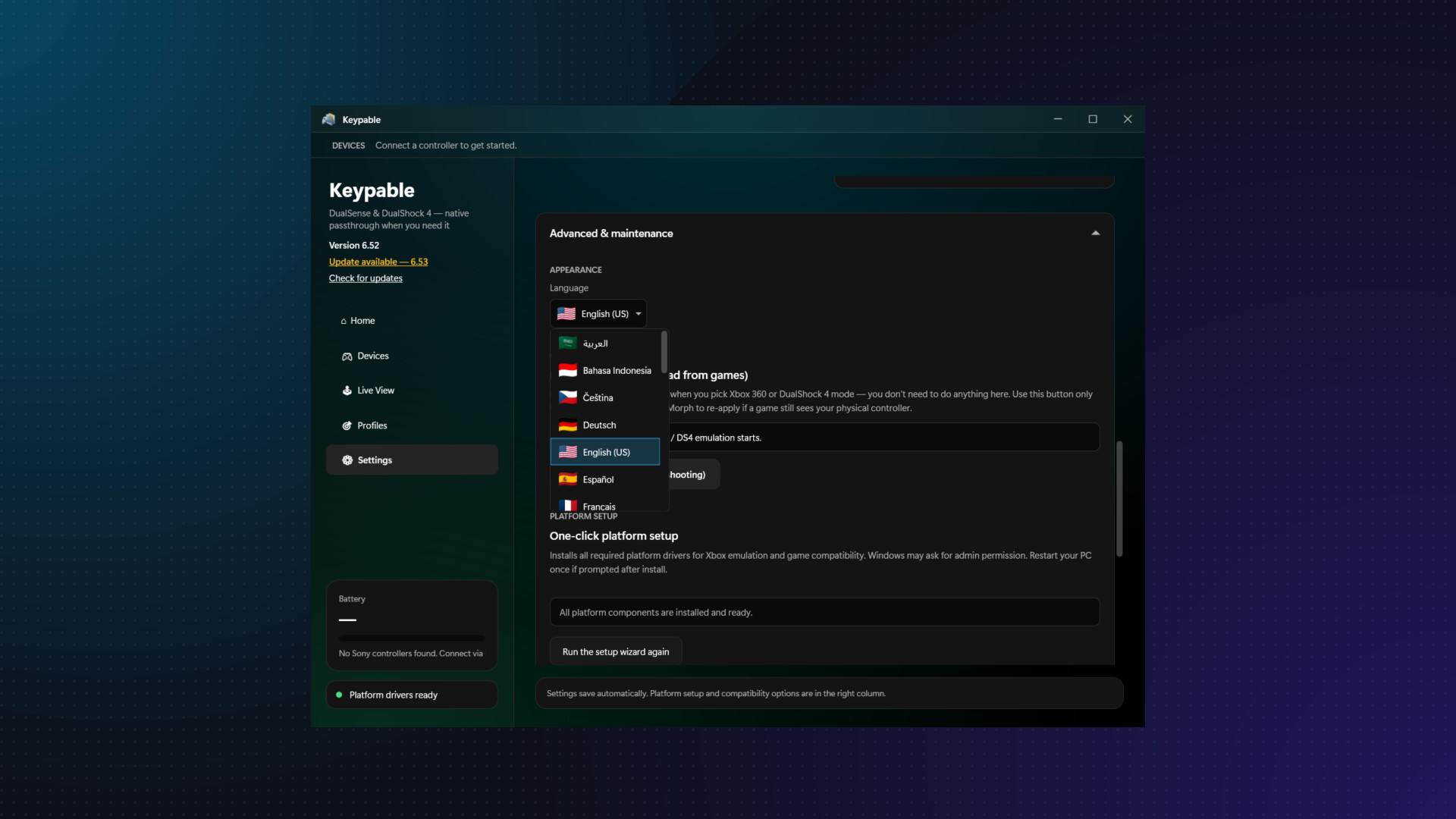The image size is (1456, 819).
Task: Click 'Connect a controller to get started.' text
Action: 446,146
